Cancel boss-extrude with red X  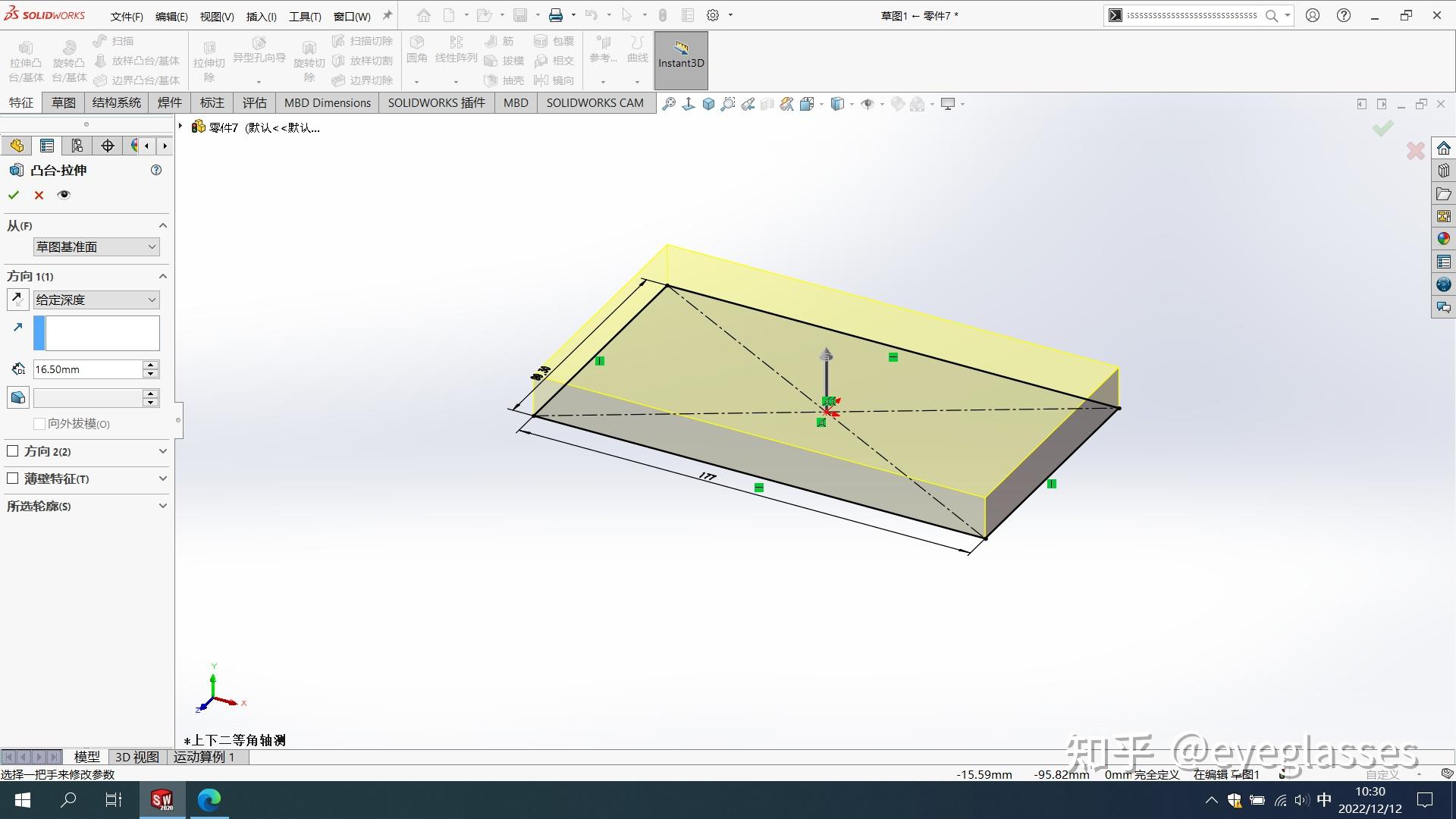(39, 195)
